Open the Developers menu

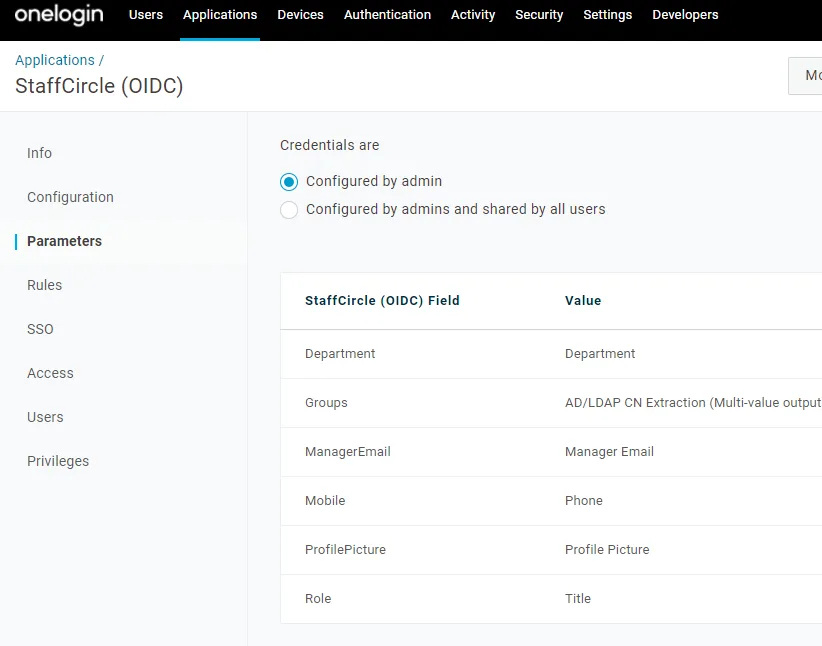pos(685,15)
